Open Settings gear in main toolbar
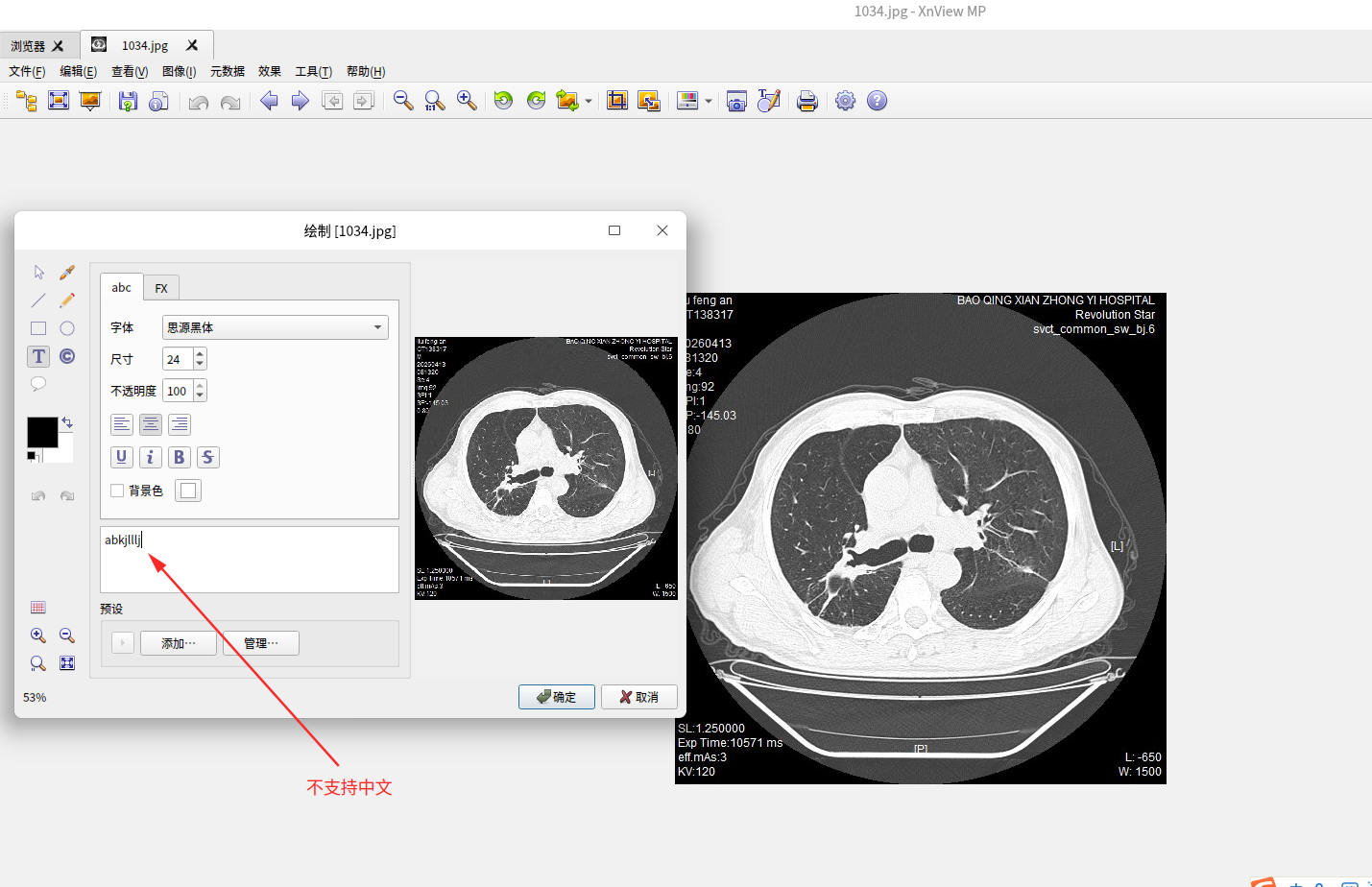Viewport: 1372px width, 887px height. tap(845, 101)
